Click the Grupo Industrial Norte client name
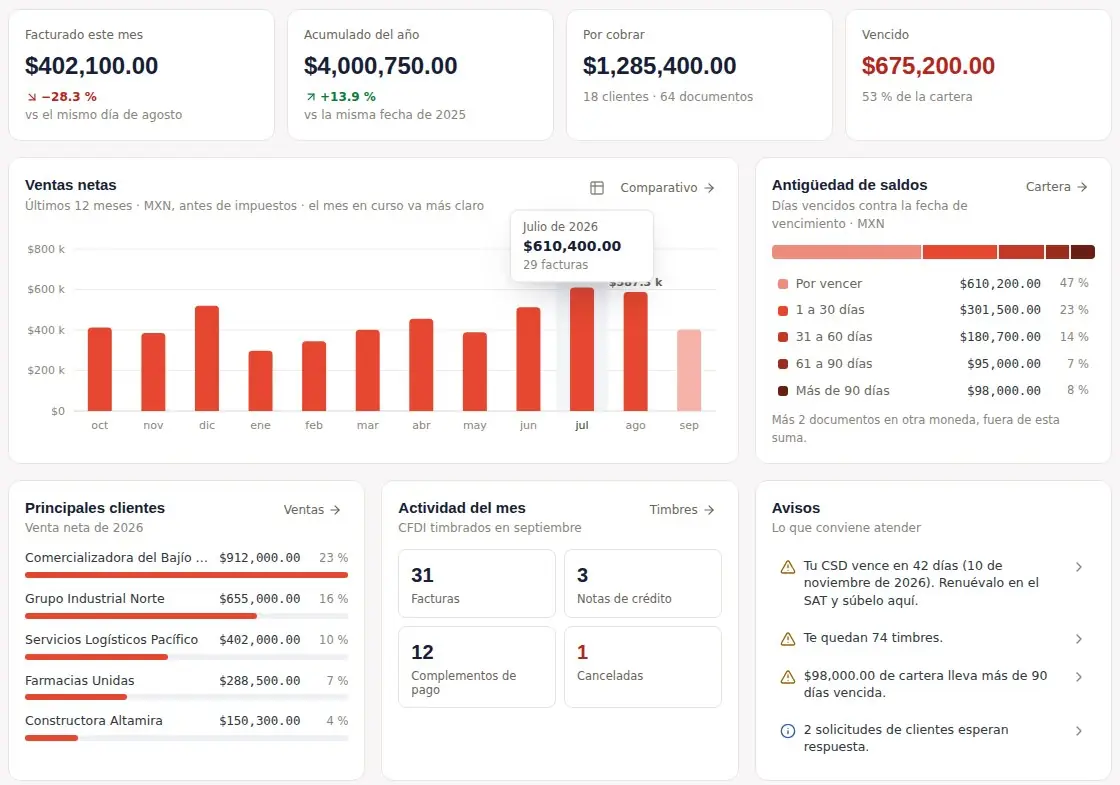Image resolution: width=1120 pixels, height=785 pixels. 94,599
